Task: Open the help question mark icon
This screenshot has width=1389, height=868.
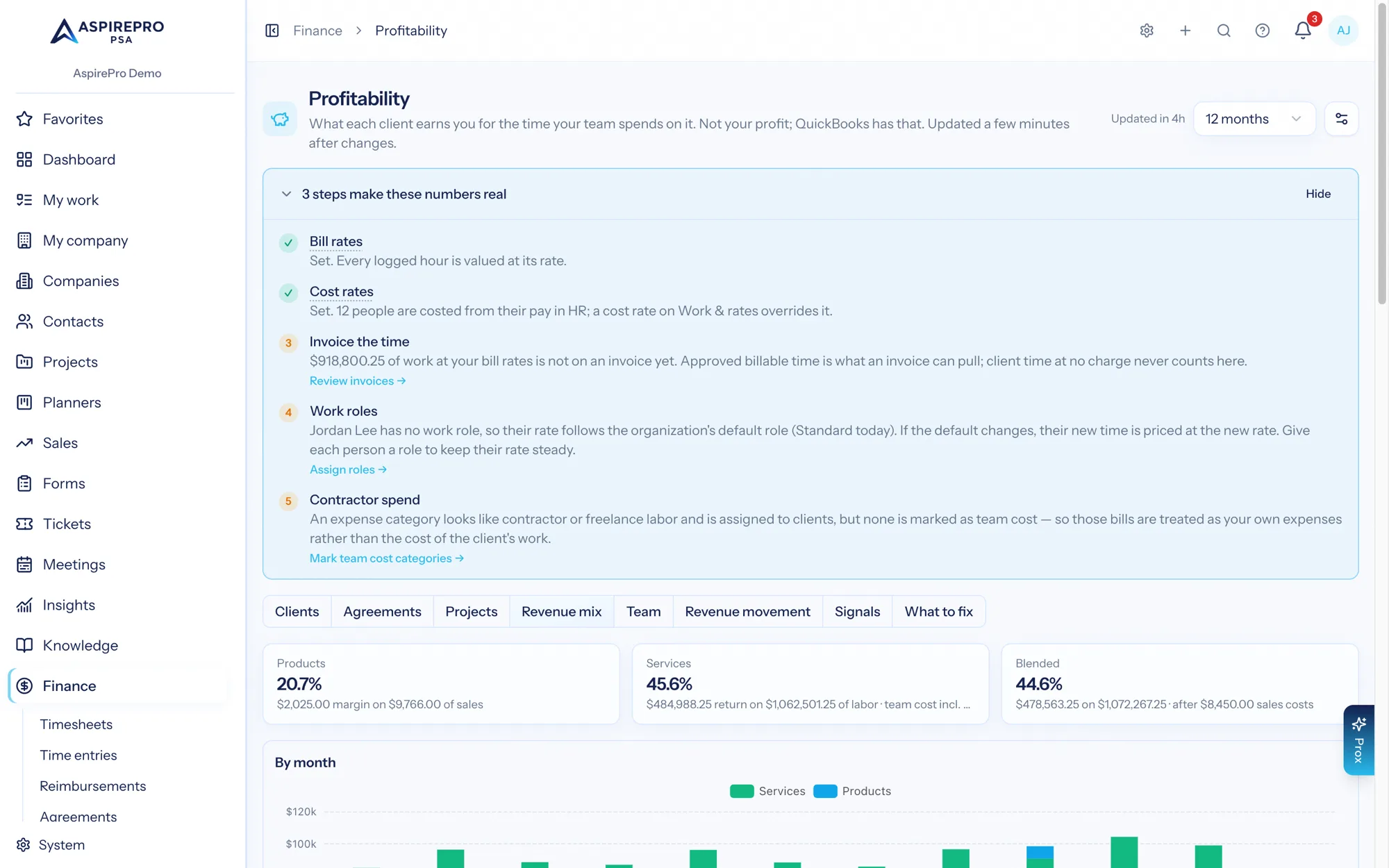Action: click(1263, 31)
